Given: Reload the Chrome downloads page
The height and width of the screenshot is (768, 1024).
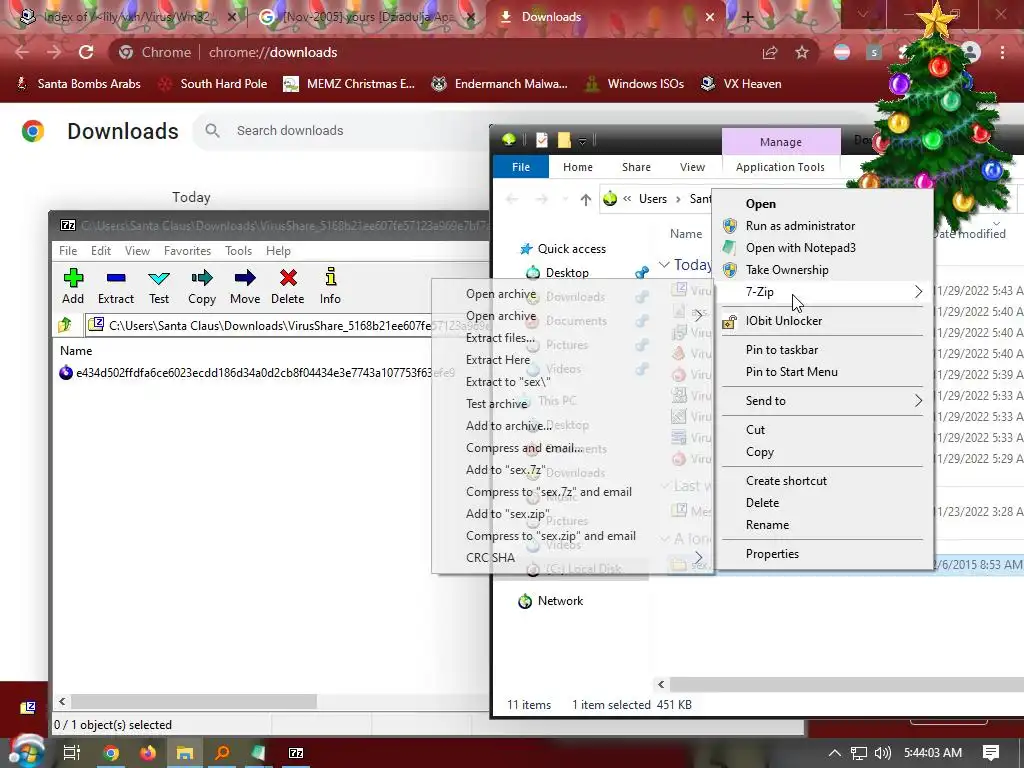Looking at the screenshot, I should coord(86,52).
